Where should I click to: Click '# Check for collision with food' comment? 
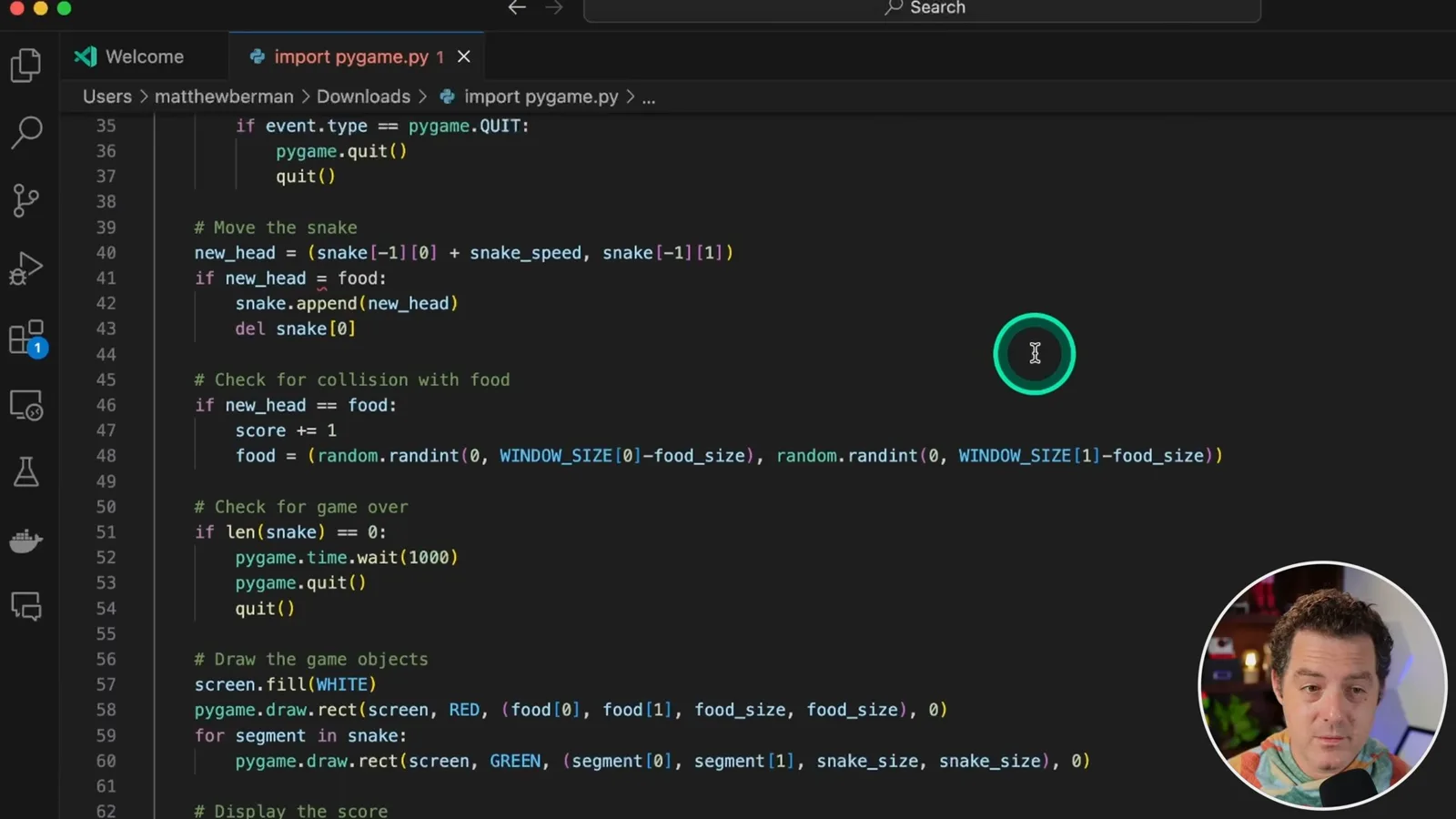352,379
